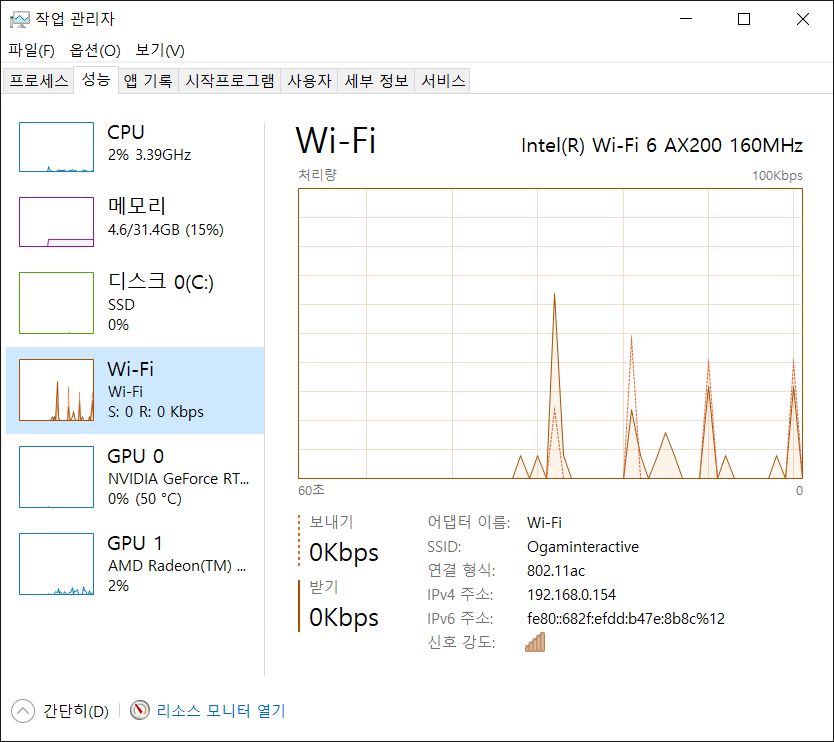The image size is (834, 742).
Task: Switch to the 세부 정보 tab
Action: coord(376,81)
